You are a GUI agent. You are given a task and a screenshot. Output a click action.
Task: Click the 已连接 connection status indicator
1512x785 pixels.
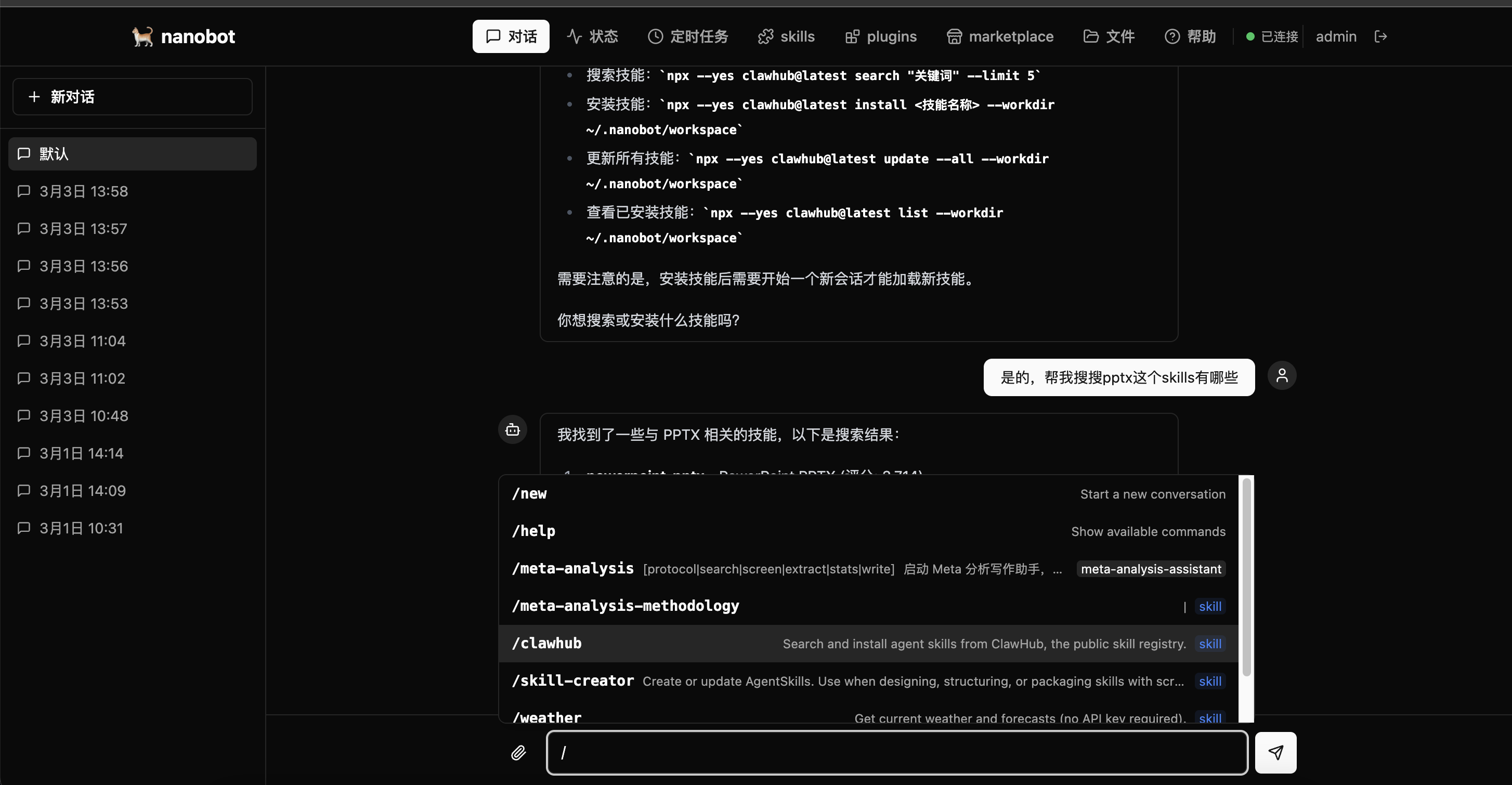[1271, 36]
